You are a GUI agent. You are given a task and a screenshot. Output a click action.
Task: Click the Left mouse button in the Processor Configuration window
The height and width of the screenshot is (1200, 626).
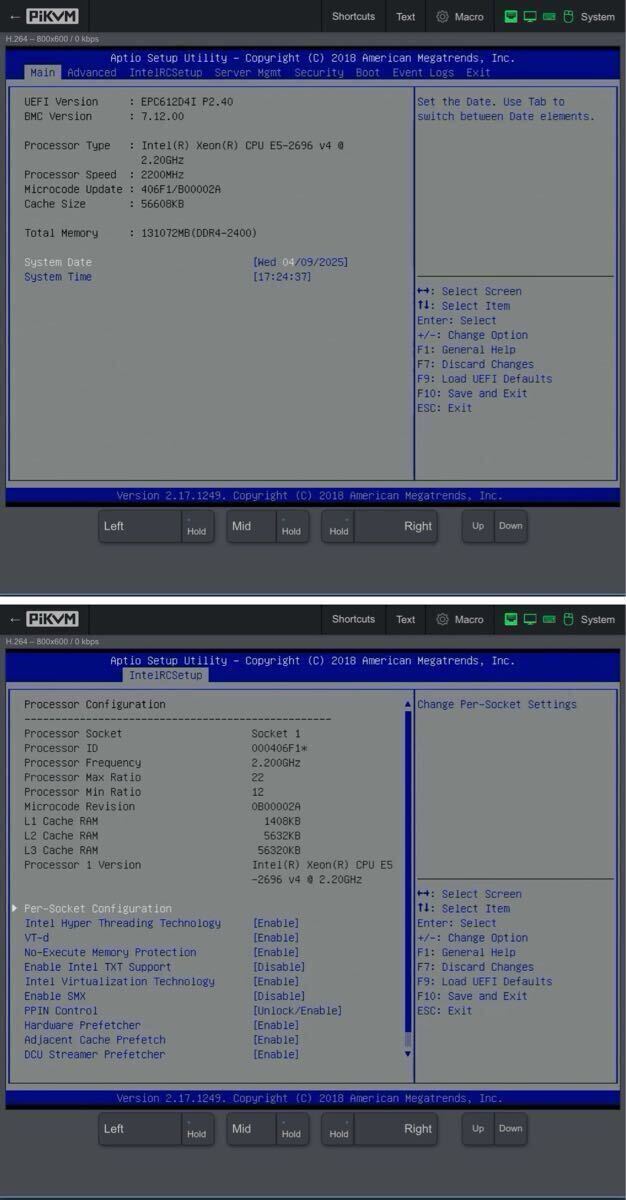coord(140,1130)
